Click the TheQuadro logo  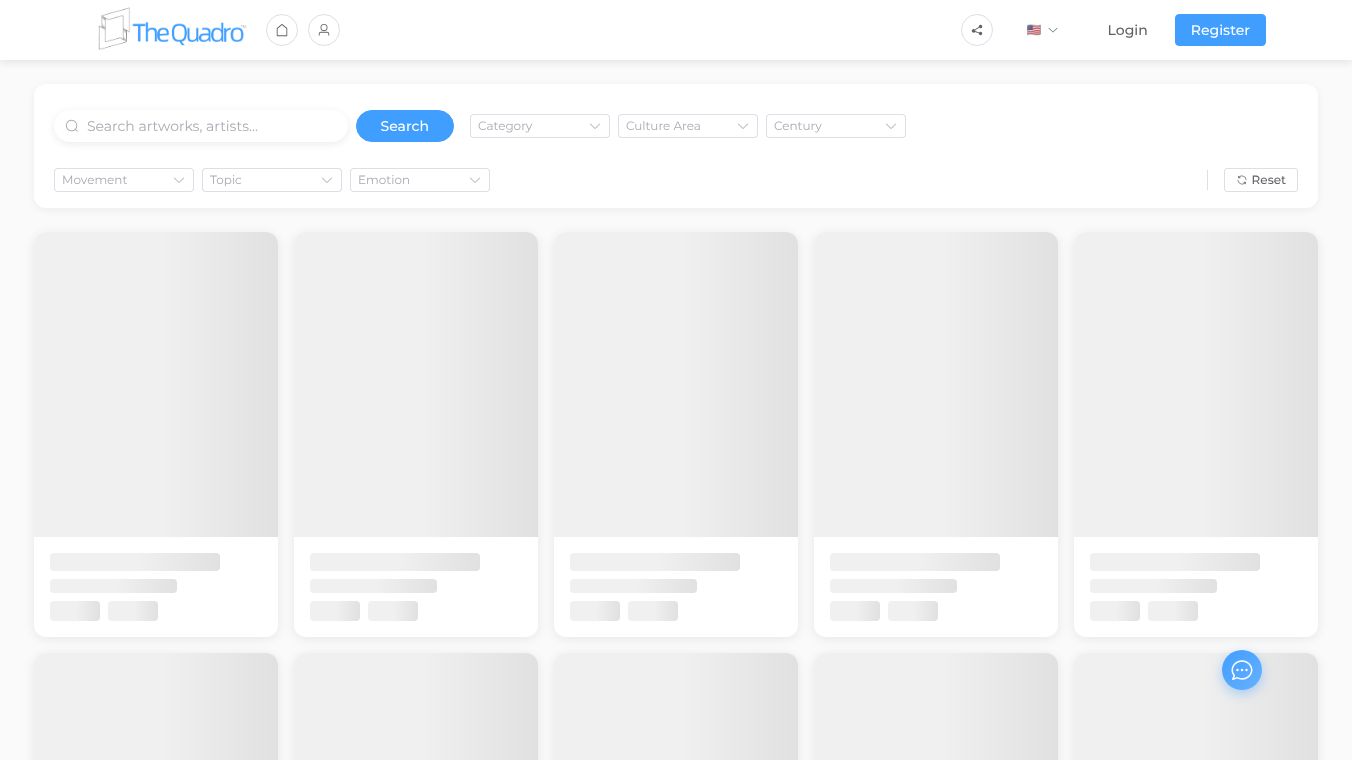pos(172,30)
